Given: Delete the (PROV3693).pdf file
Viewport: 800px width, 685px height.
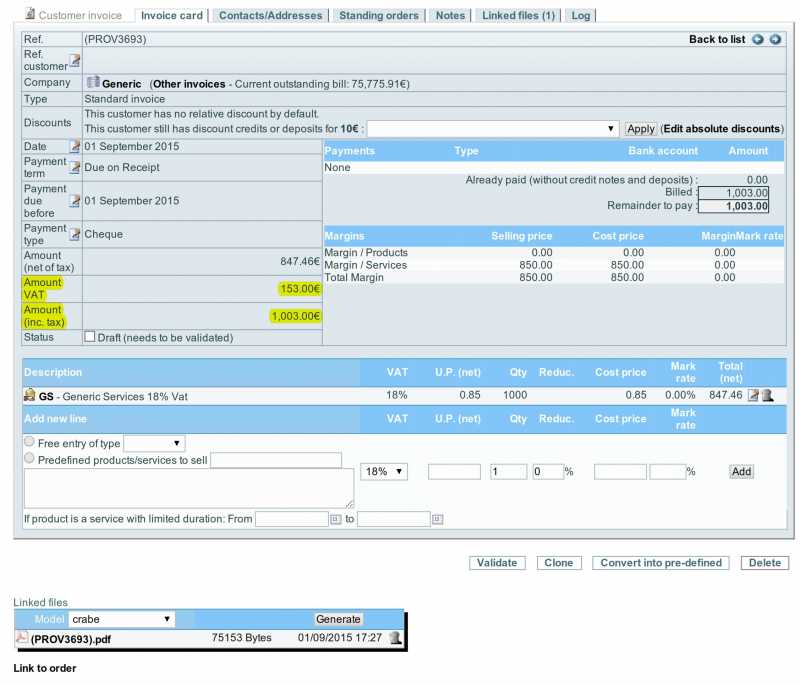Looking at the screenshot, I should [x=395, y=638].
